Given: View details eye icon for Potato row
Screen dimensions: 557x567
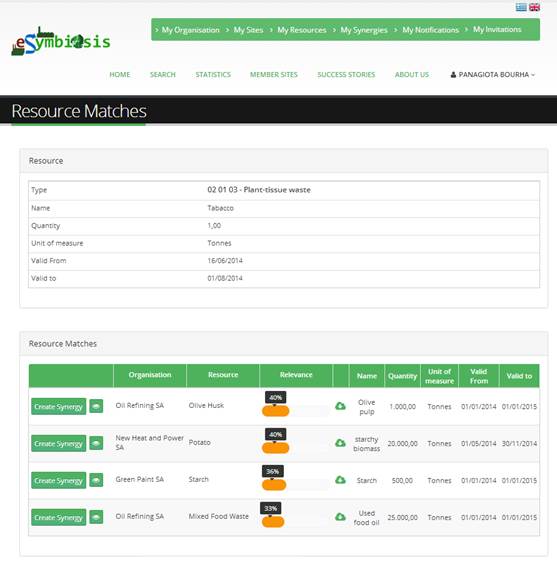Looking at the screenshot, I should 96,443.
